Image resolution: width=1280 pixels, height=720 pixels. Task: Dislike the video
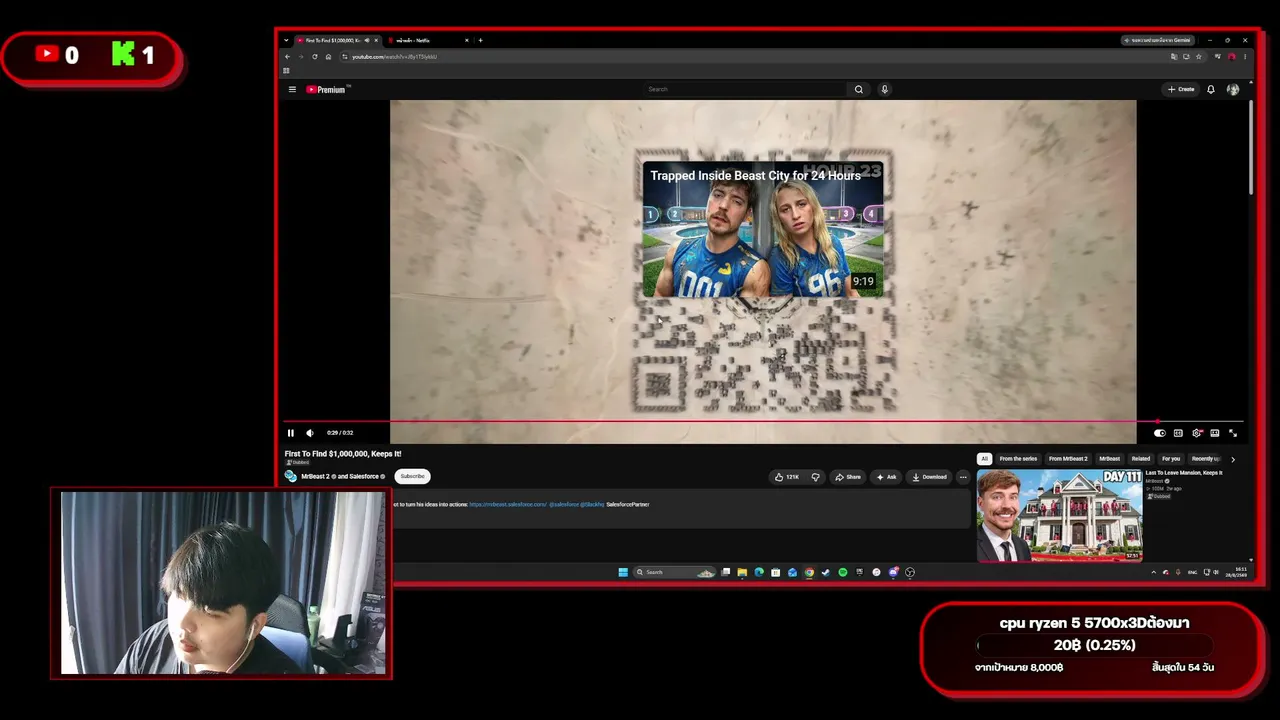click(x=815, y=477)
